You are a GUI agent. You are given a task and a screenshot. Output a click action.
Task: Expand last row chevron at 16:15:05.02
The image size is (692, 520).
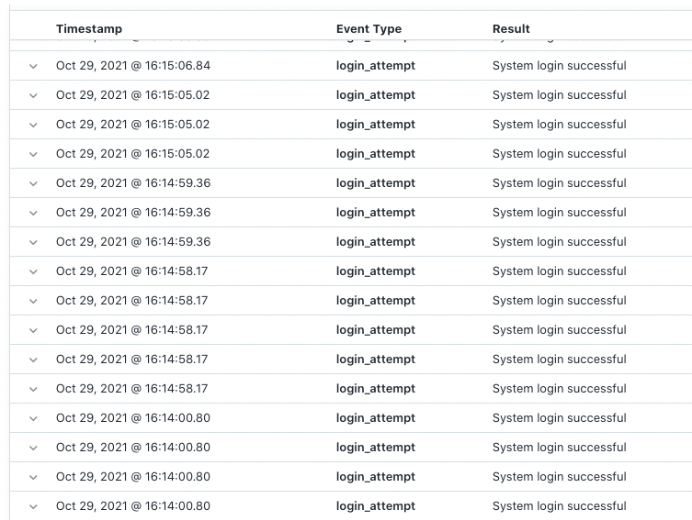point(33,154)
